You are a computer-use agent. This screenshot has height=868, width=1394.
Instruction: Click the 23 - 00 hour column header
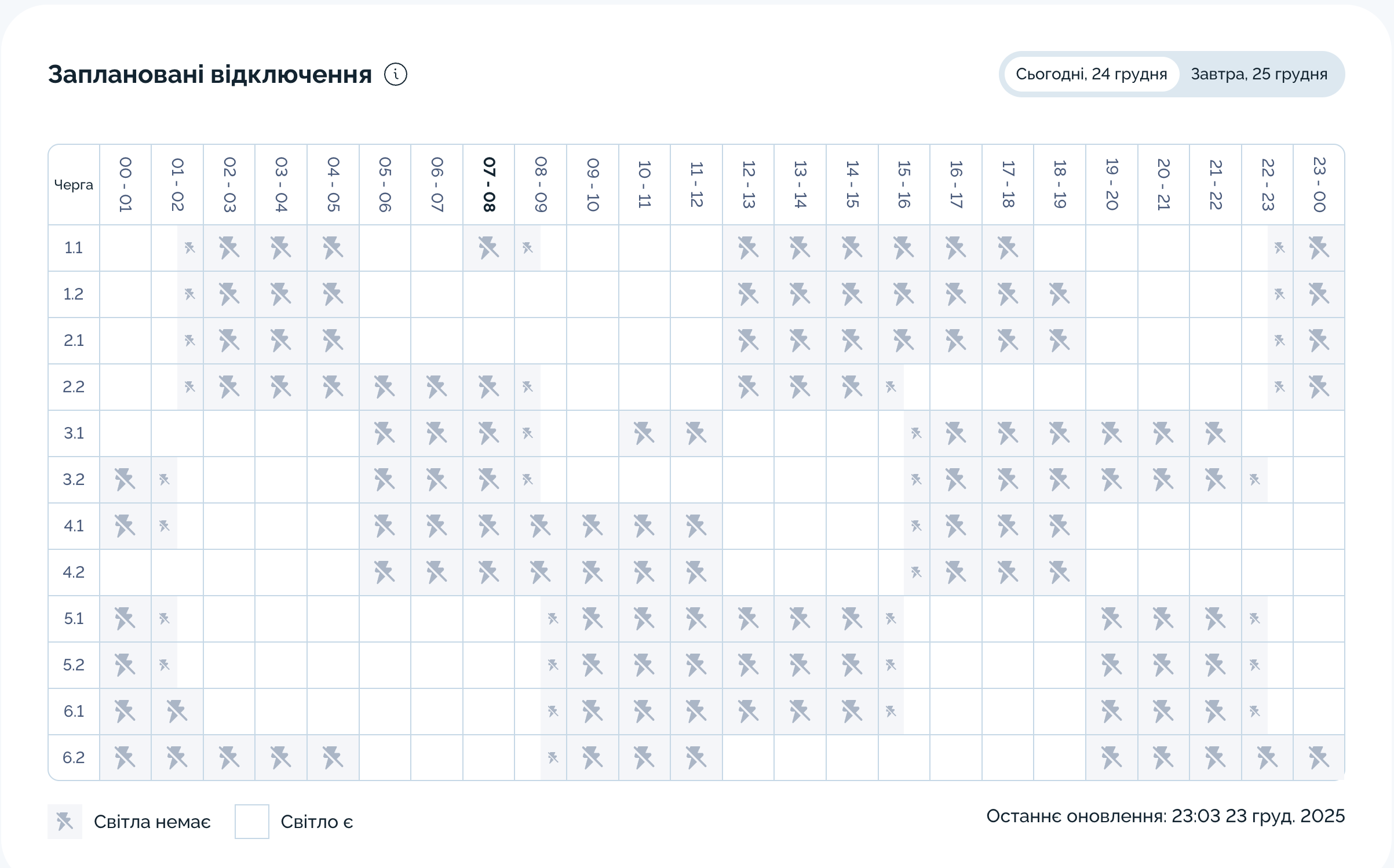pos(1319,184)
